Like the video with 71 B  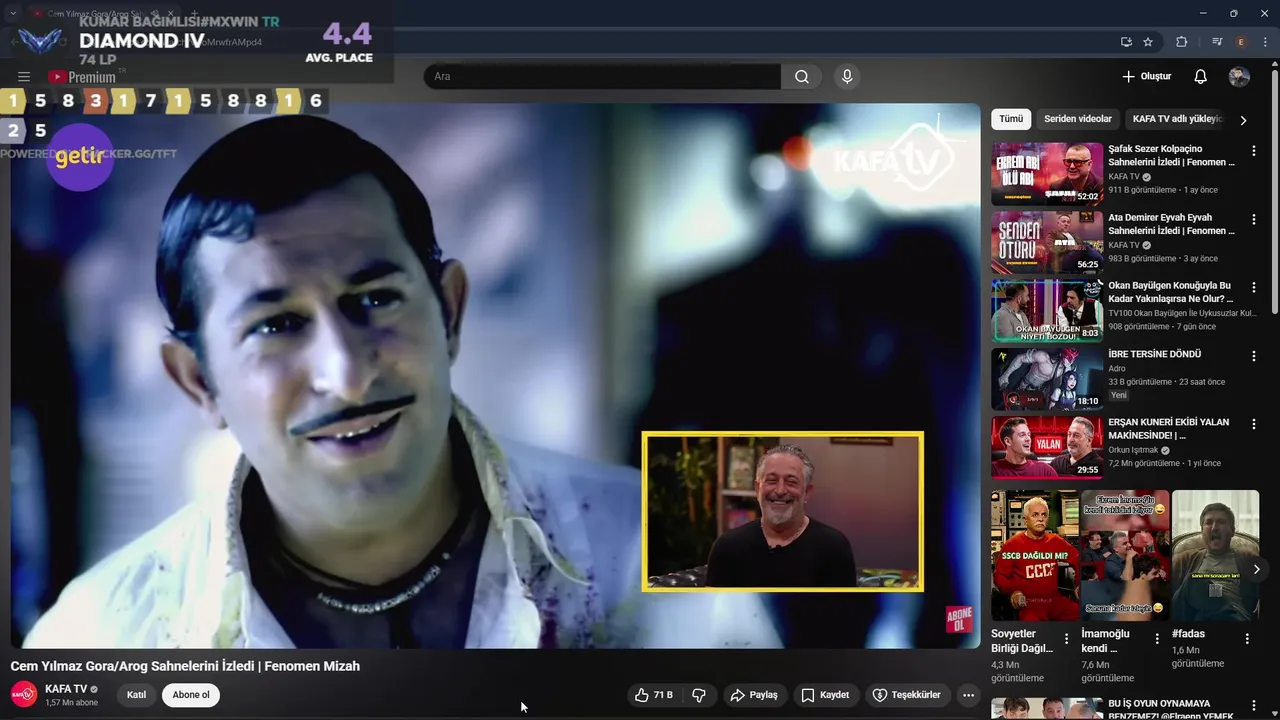(x=653, y=695)
